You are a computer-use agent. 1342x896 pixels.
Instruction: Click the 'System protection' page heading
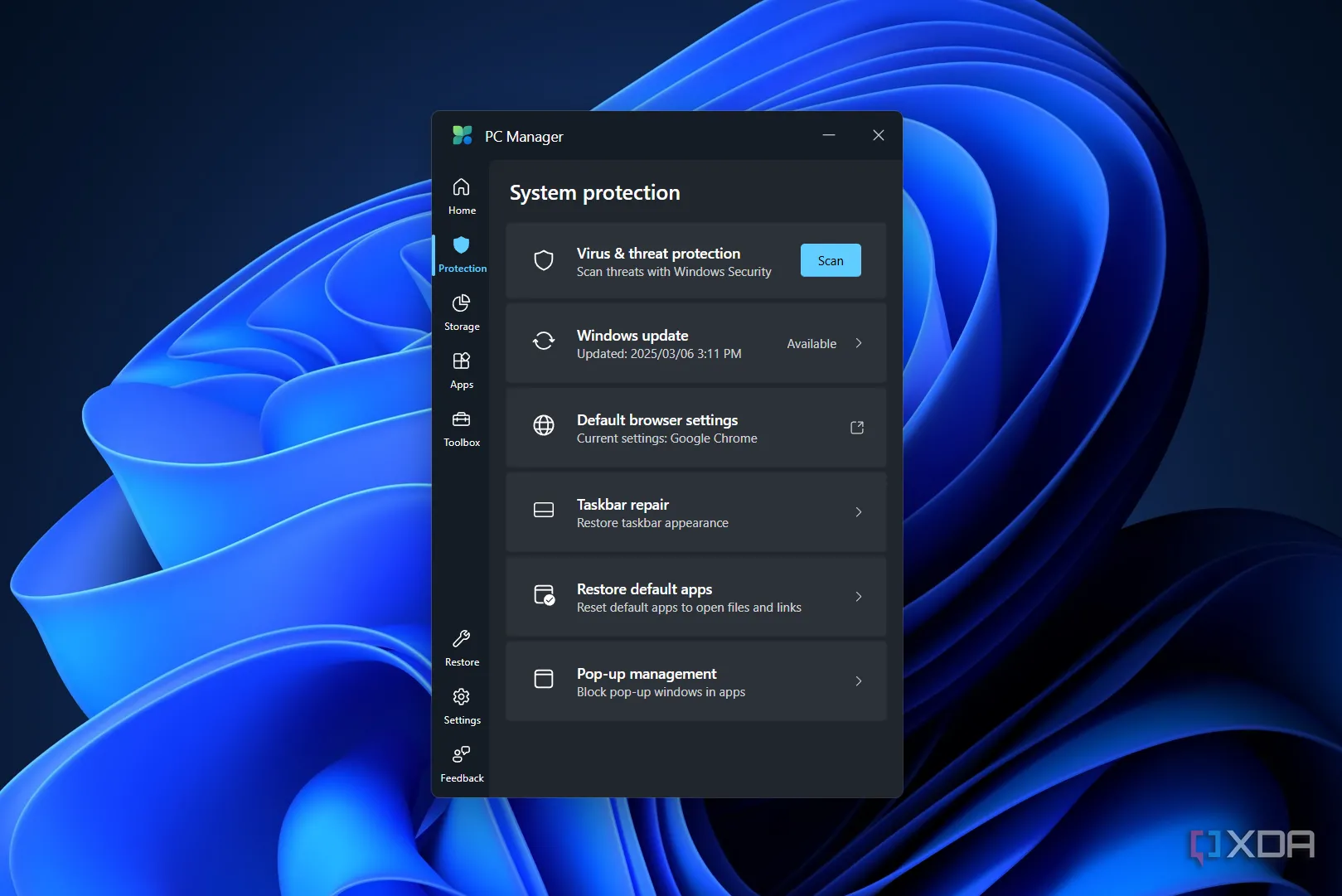point(594,193)
